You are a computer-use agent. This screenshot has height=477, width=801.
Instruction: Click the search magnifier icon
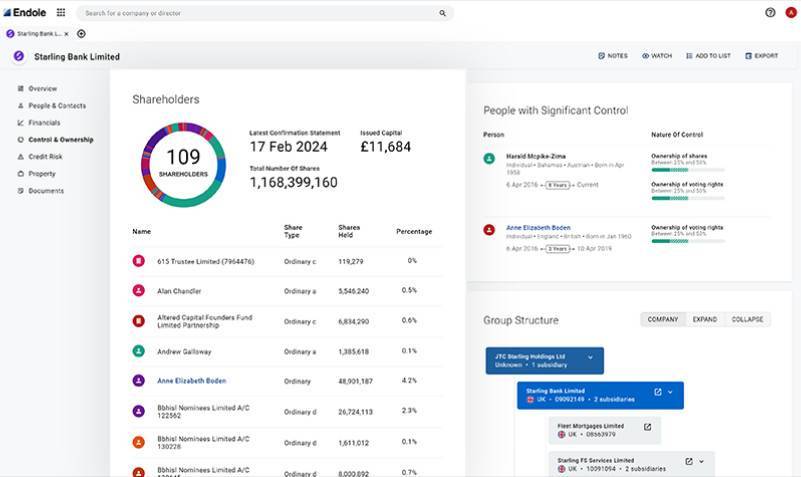443,14
